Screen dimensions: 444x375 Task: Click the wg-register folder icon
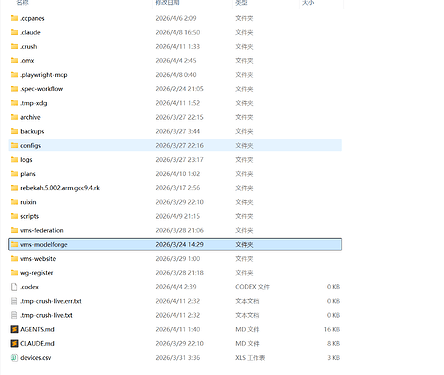pyautogui.click(x=14, y=273)
